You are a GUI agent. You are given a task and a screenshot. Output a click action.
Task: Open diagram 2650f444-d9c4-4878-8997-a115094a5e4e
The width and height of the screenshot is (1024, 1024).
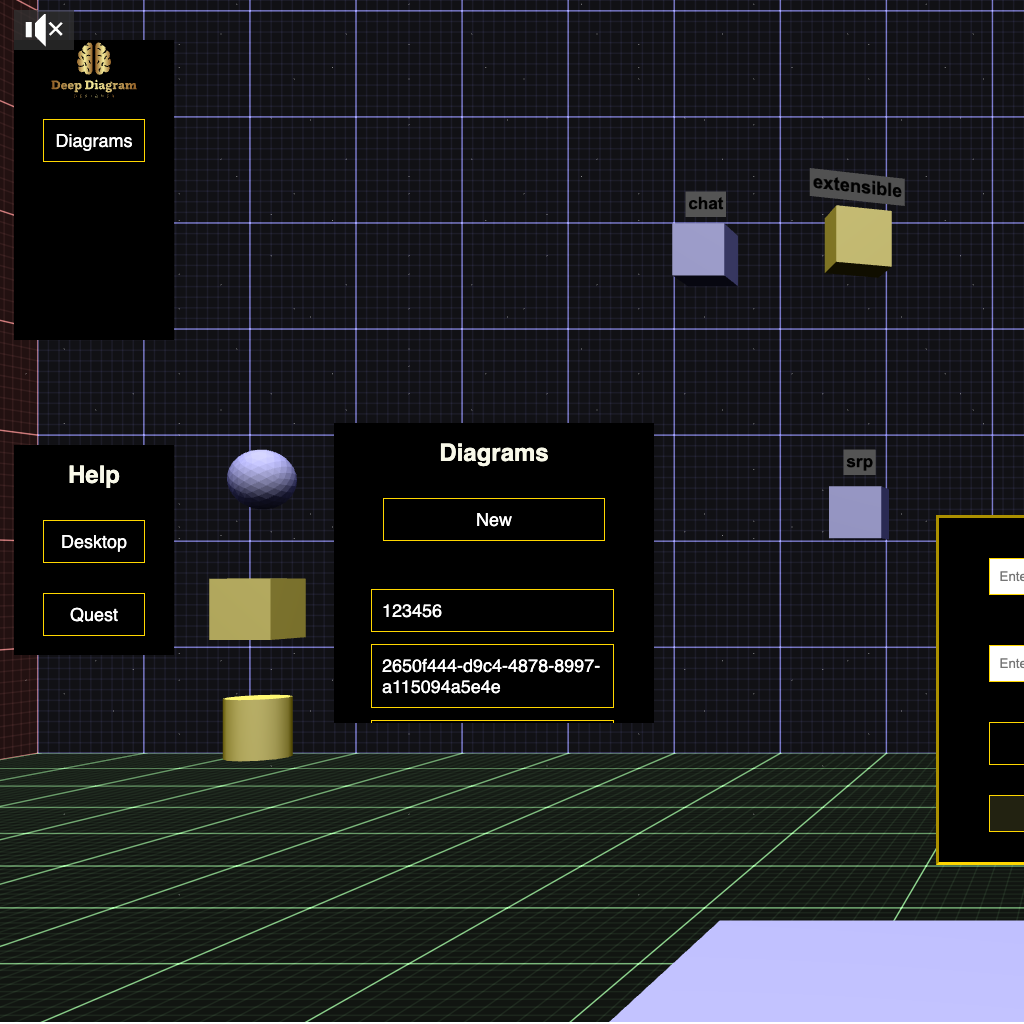[x=492, y=676]
